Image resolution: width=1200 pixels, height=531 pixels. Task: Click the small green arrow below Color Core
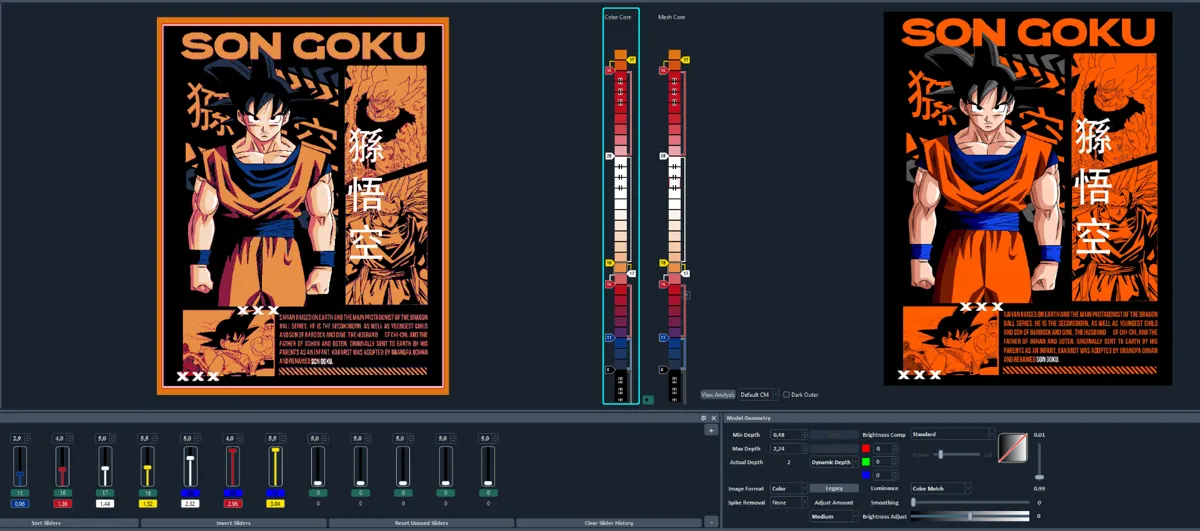[x=648, y=399]
